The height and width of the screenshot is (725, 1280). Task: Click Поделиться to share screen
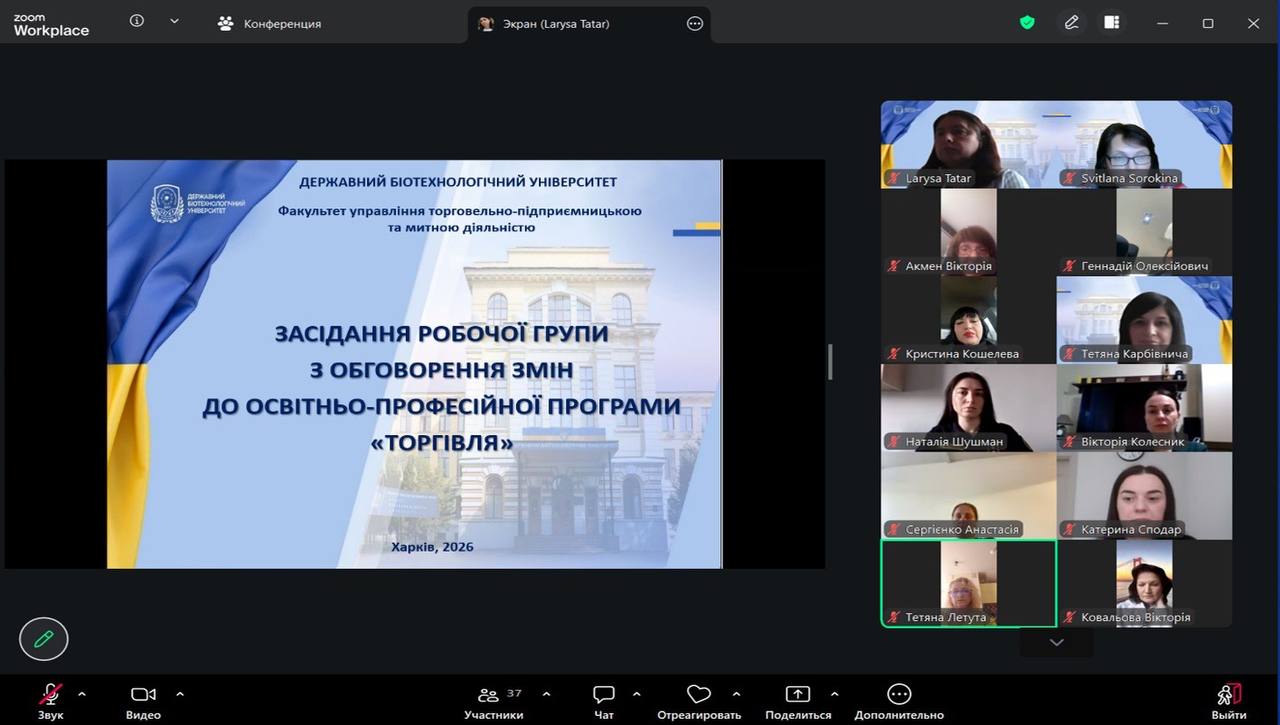(797, 700)
